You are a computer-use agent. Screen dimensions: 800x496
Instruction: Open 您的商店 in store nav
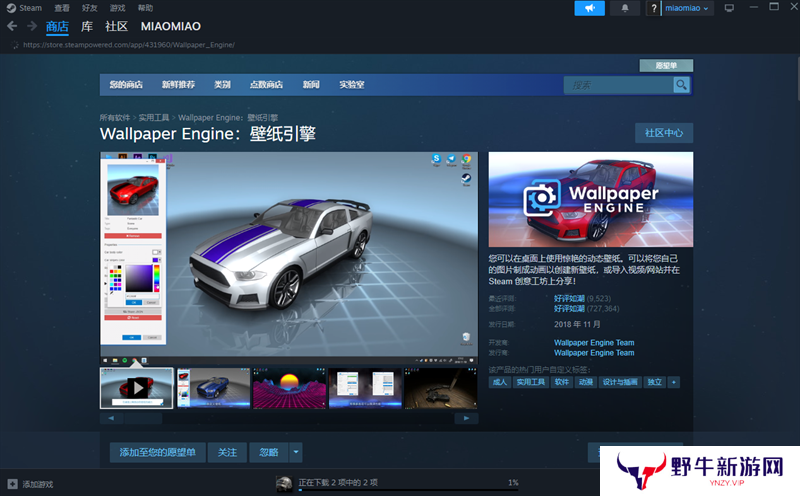[x=126, y=85]
